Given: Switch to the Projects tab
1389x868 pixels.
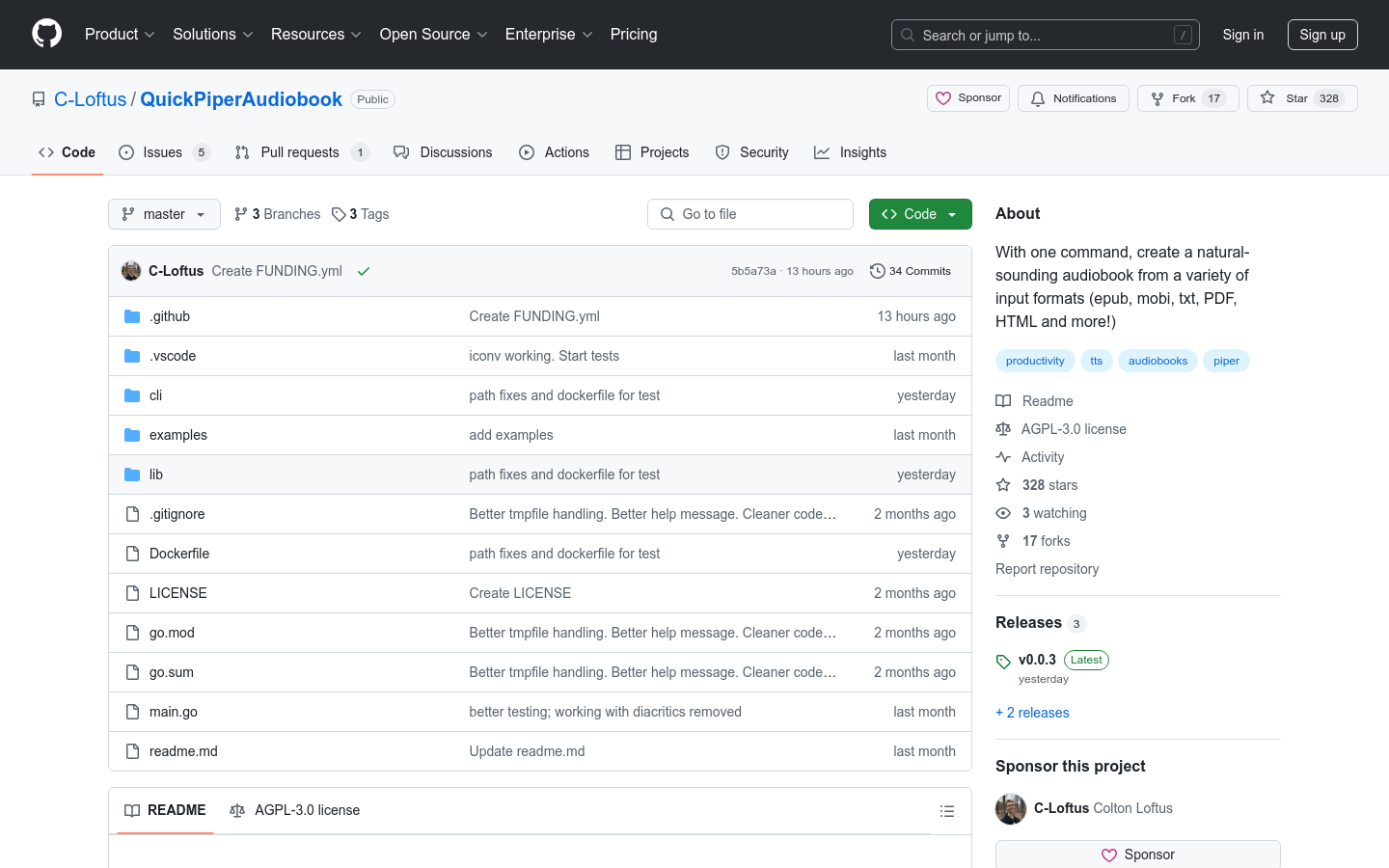Looking at the screenshot, I should [x=652, y=152].
